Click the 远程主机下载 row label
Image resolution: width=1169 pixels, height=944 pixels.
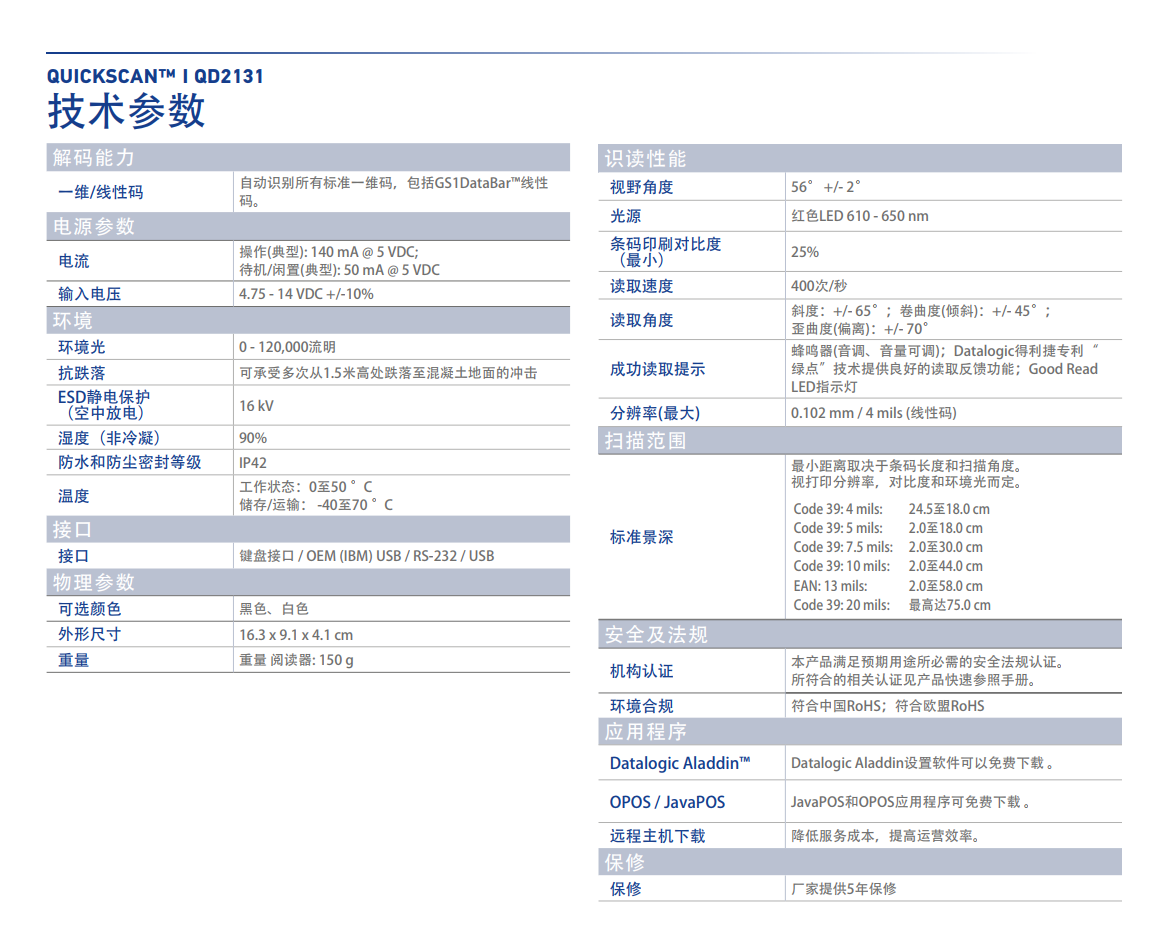[657, 836]
